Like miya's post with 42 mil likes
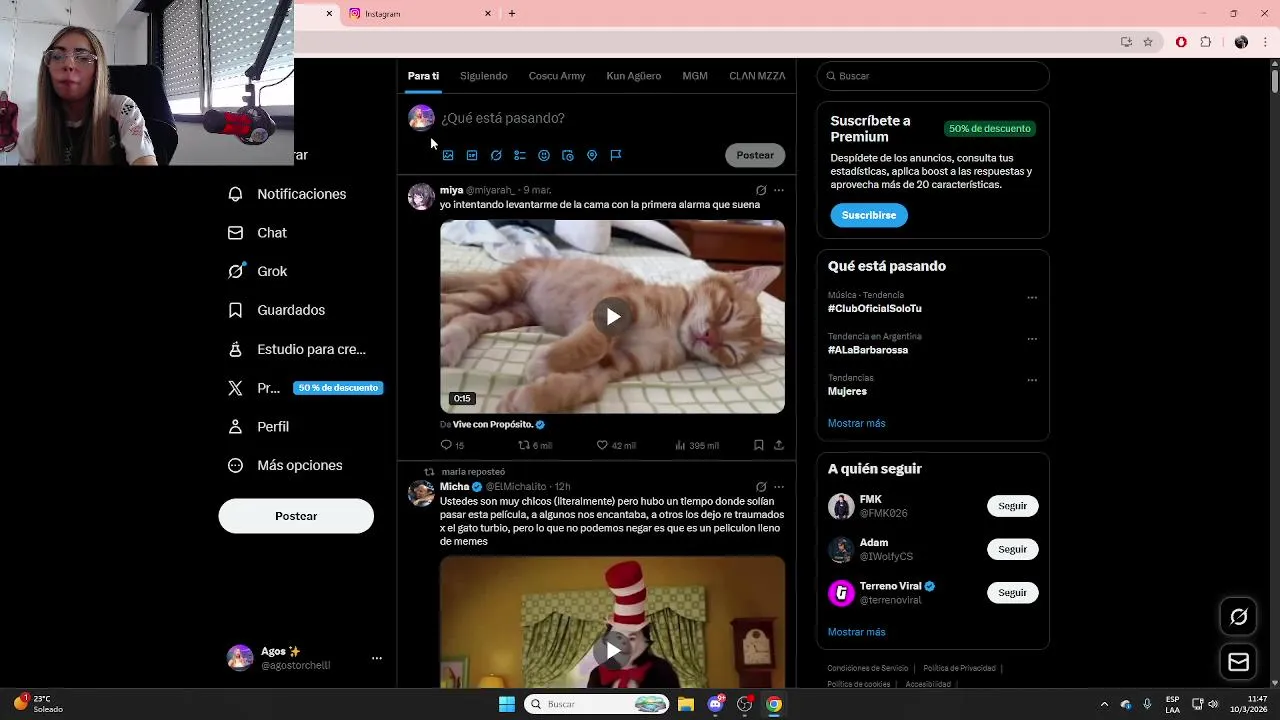The width and height of the screenshot is (1280, 720). [x=615, y=445]
